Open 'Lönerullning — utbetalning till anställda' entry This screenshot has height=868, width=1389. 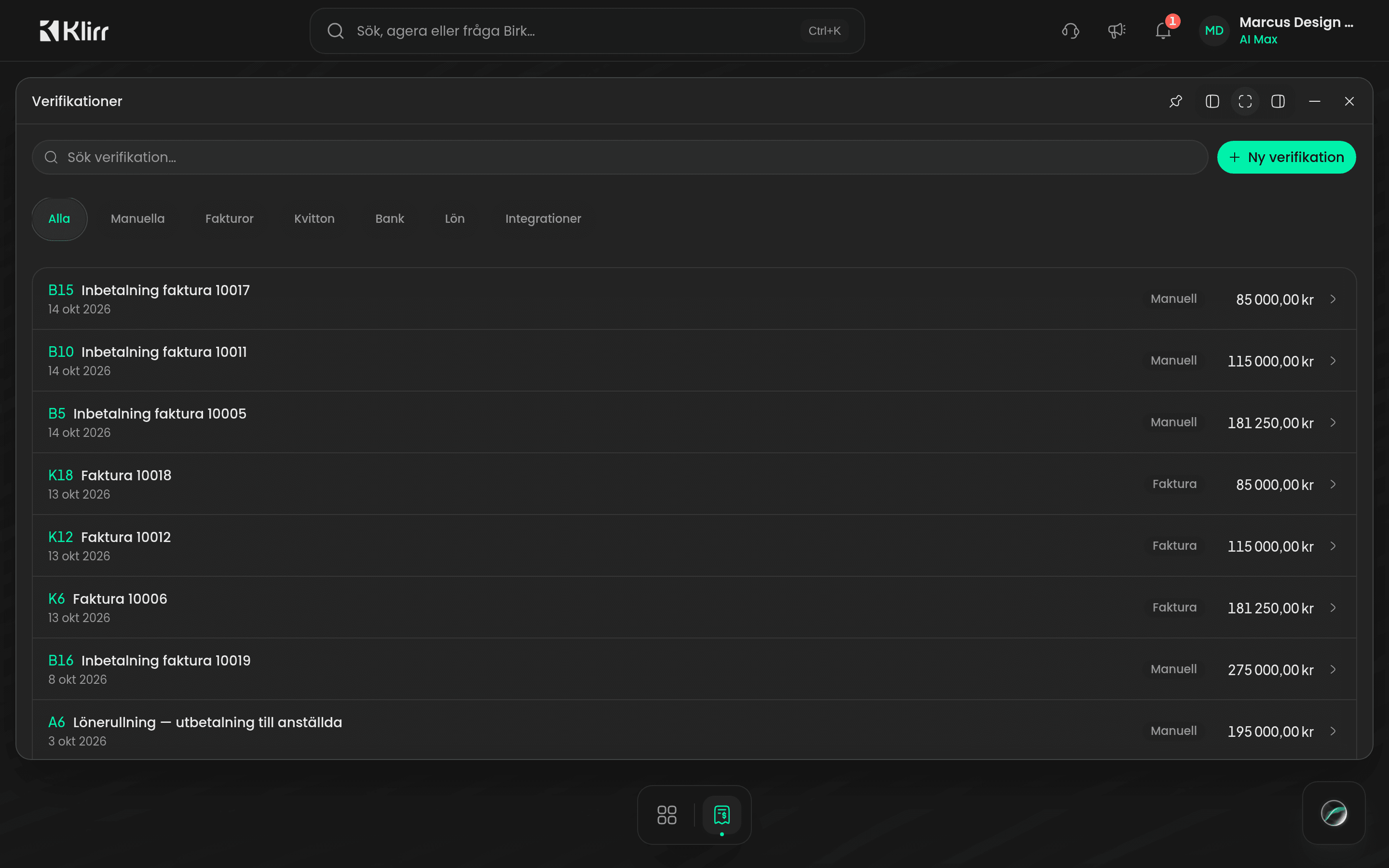pyautogui.click(x=694, y=730)
